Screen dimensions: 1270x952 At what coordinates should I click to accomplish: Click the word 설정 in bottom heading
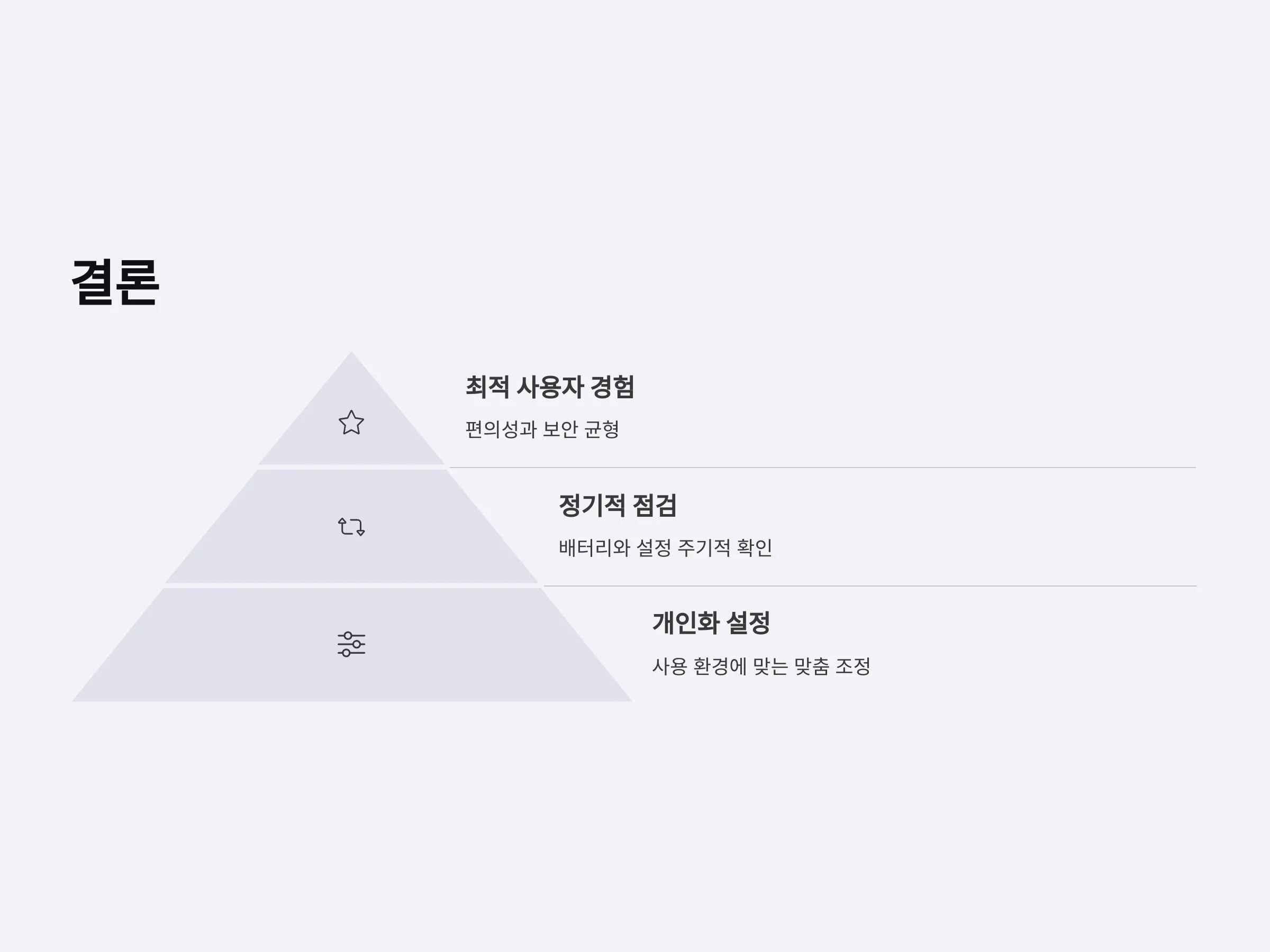748,623
